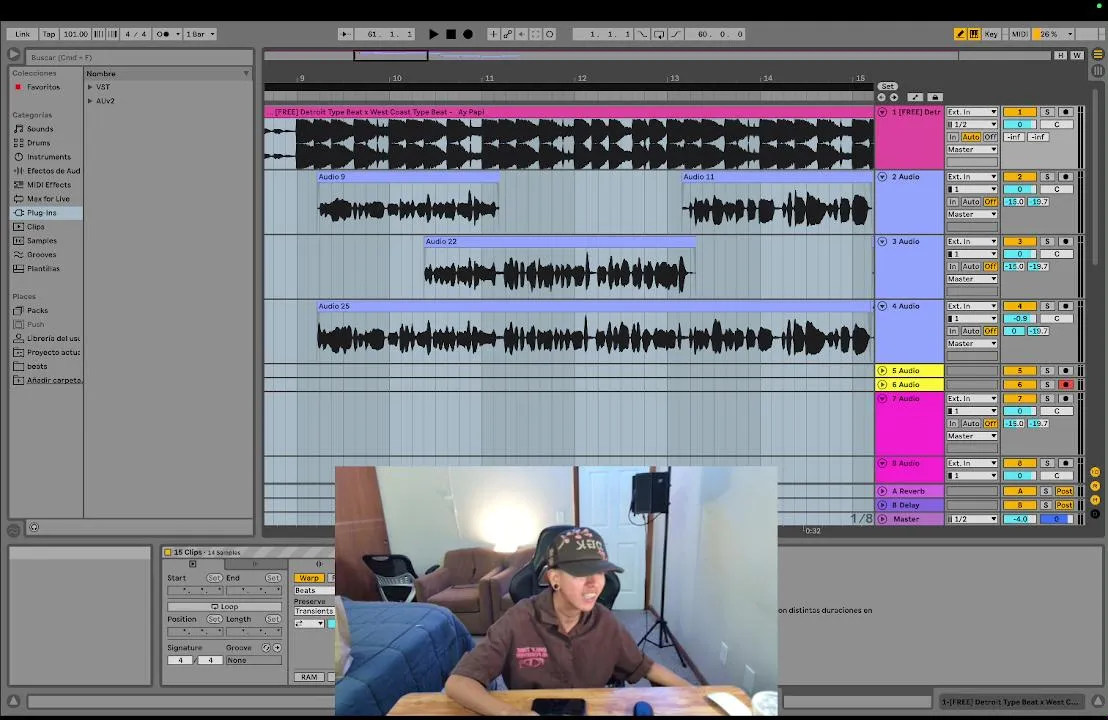Viewport: 1108px width, 720px height.
Task: Select Favoritos collection
Action: coord(43,87)
